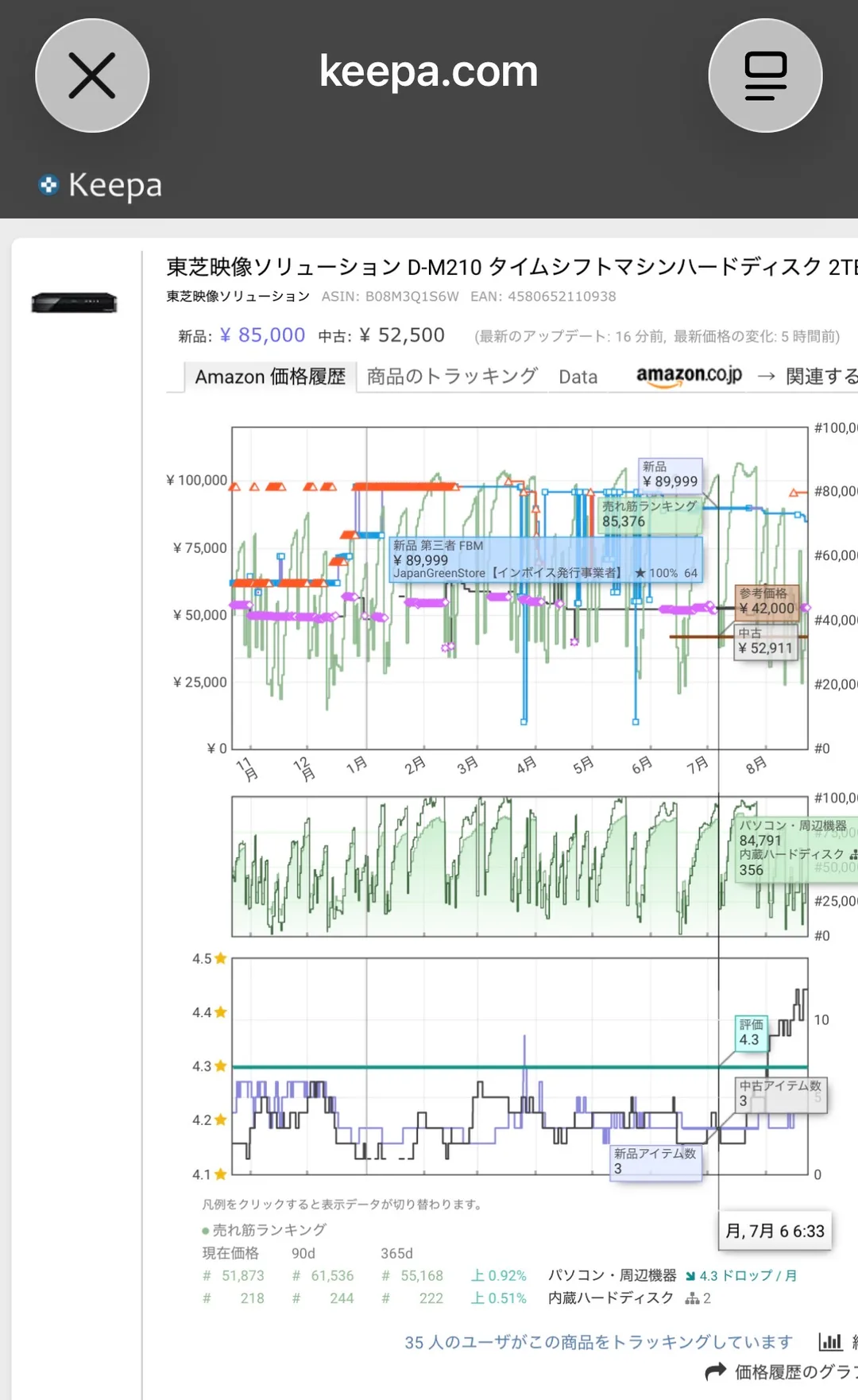
Task: Click the Keepa logo
Action: click(100, 185)
